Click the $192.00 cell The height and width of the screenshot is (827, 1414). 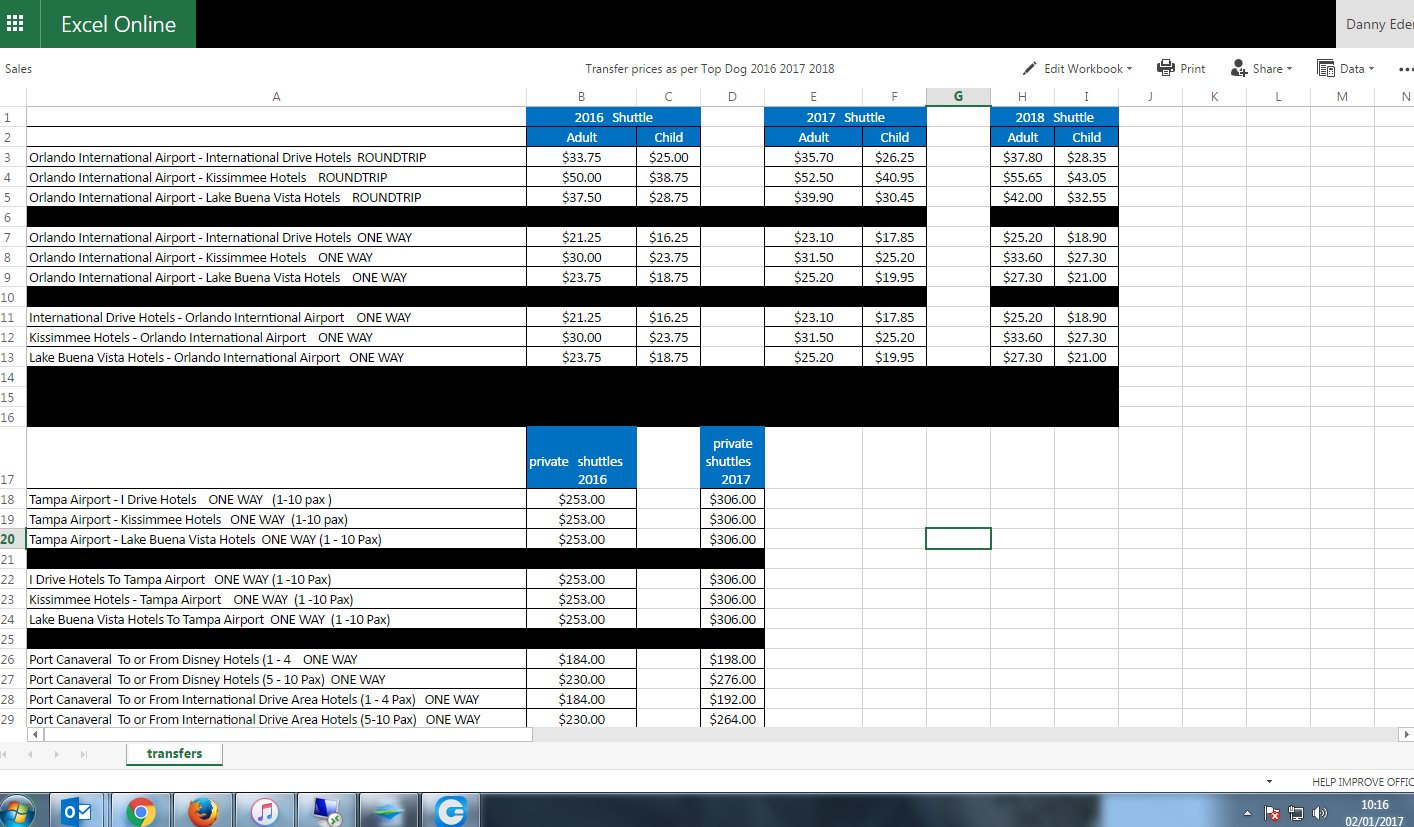[x=732, y=699]
